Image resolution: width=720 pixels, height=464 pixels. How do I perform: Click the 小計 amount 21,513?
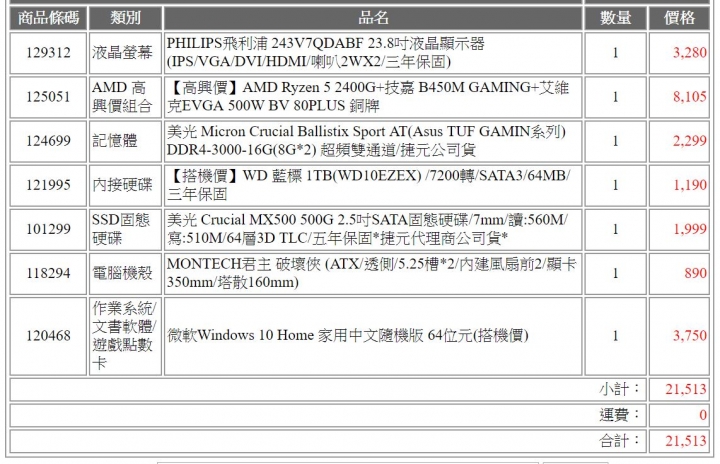686,390
